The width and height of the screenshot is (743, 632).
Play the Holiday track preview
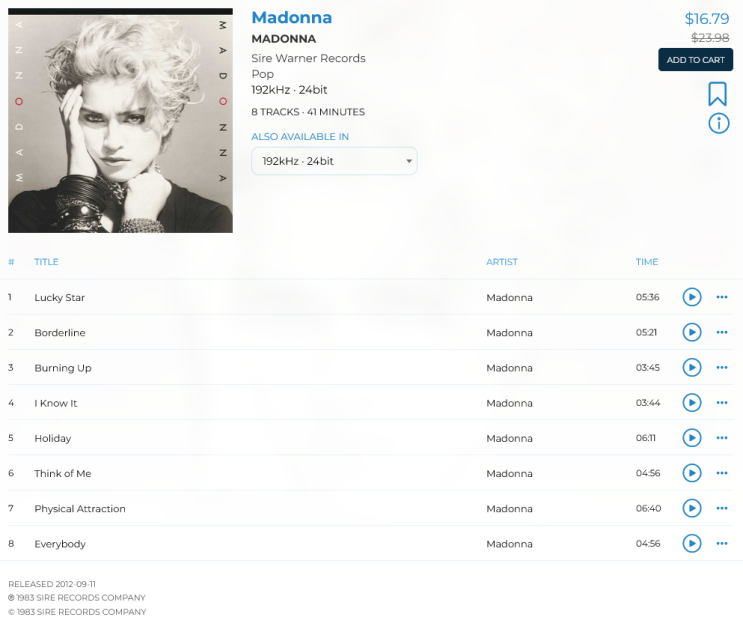click(x=691, y=438)
